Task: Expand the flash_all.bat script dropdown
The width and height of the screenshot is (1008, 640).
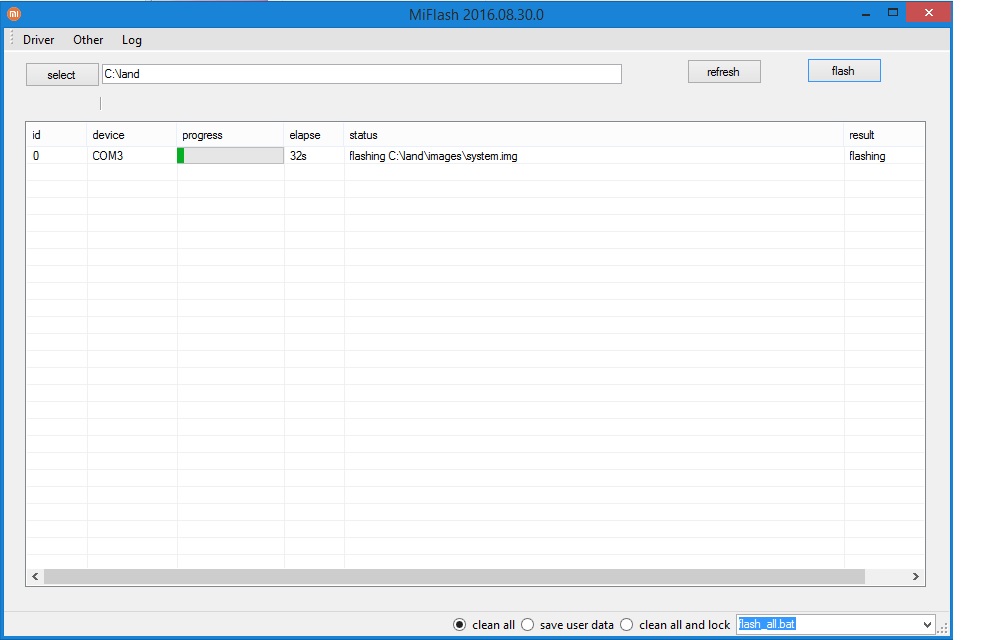Action: click(x=925, y=625)
